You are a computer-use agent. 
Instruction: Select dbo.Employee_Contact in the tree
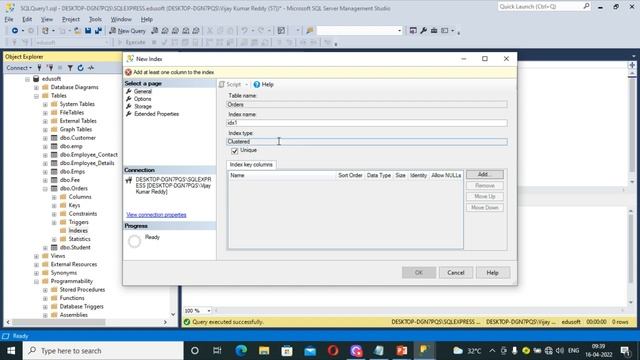tap(89, 155)
